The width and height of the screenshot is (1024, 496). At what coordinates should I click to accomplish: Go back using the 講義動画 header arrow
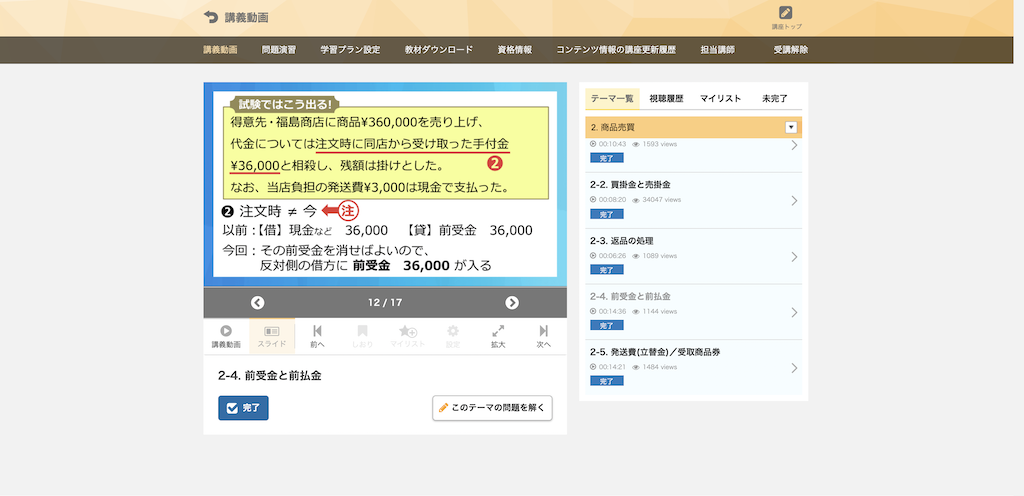tap(210, 17)
